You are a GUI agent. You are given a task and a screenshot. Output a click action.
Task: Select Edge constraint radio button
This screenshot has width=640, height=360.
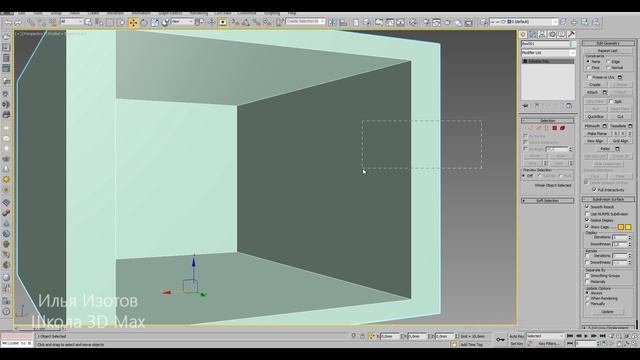click(608, 62)
